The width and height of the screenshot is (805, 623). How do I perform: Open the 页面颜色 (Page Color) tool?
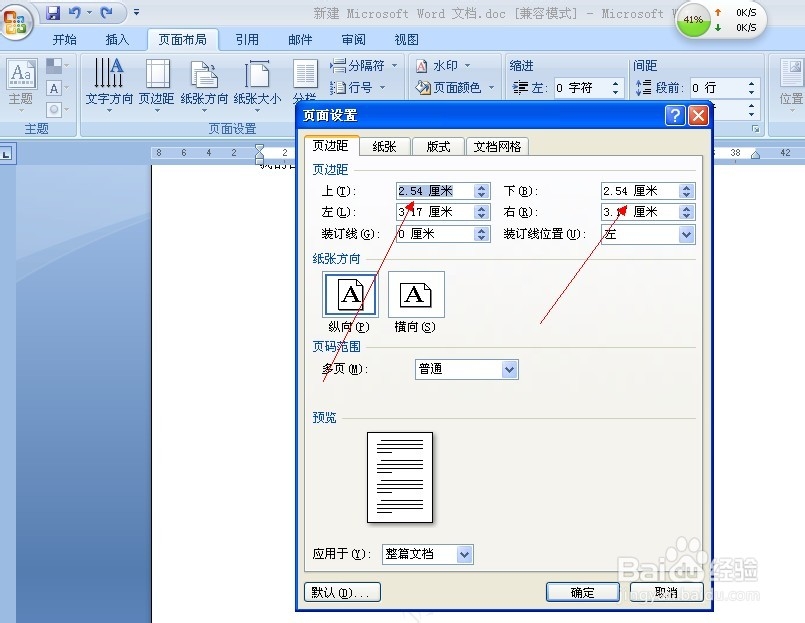tap(455, 87)
